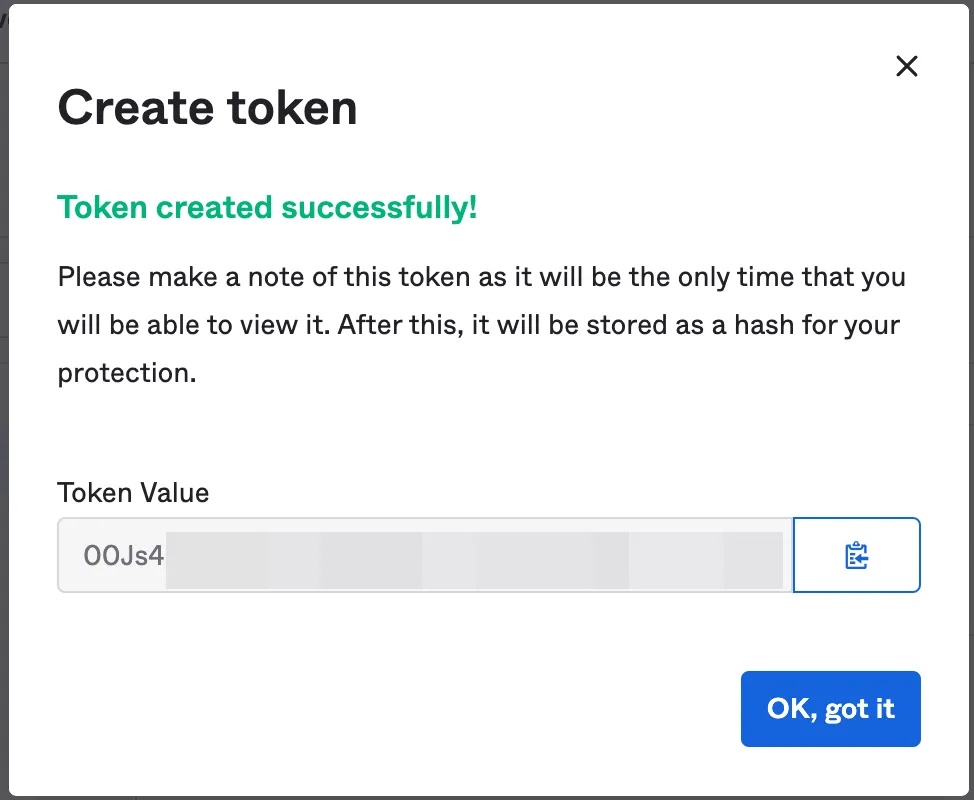
Task: Click the dimmed backdrop left of the dialog
Action: (x=4, y=400)
